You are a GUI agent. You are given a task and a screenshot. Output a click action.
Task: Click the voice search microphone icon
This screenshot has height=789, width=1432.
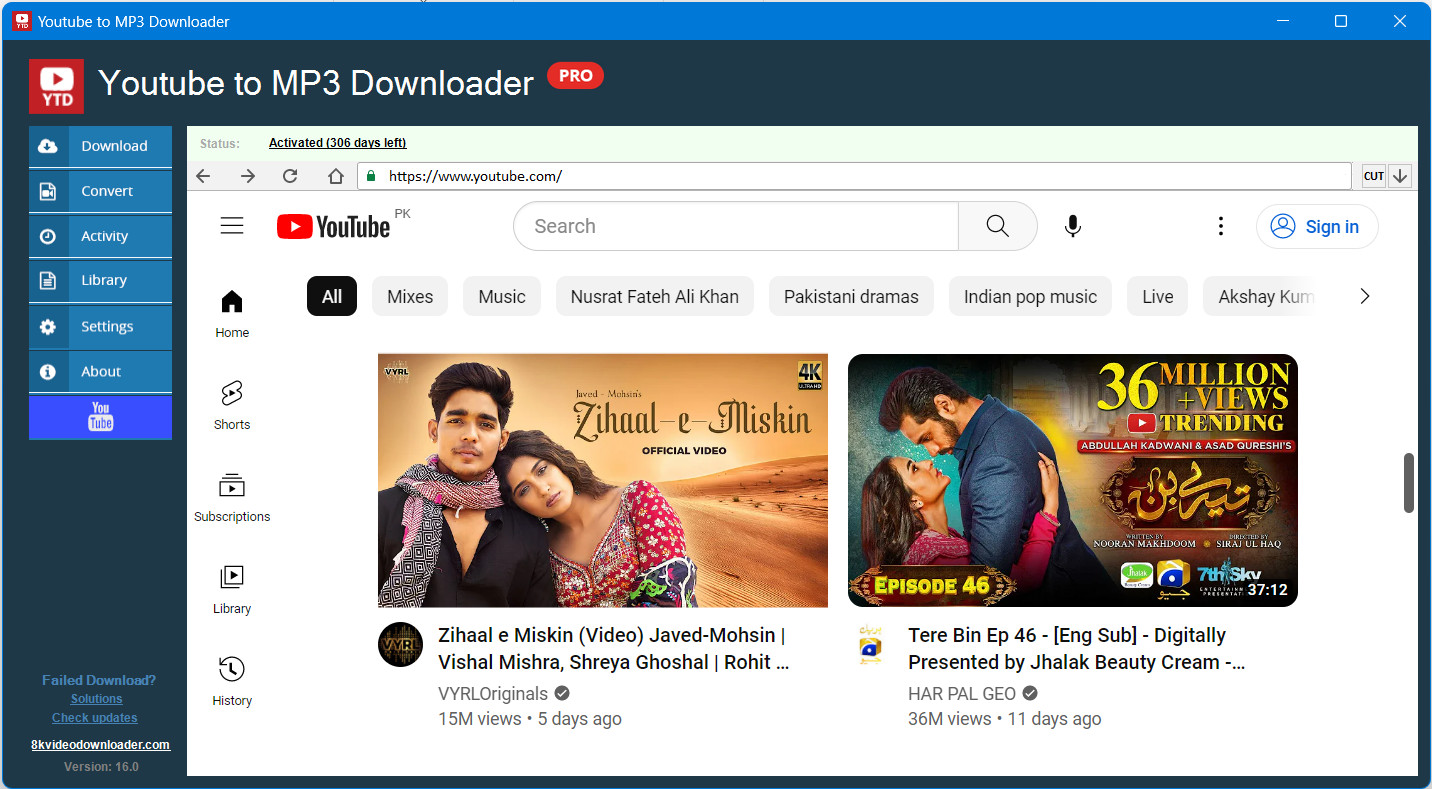tap(1073, 226)
